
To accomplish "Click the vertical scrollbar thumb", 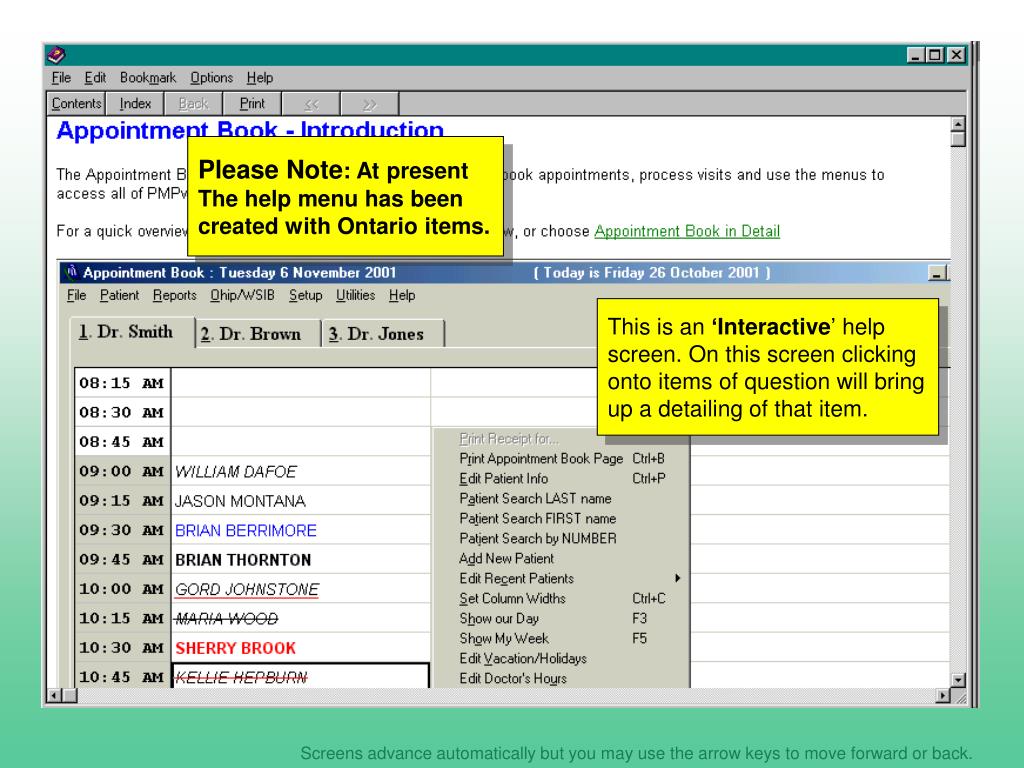I will [958, 139].
